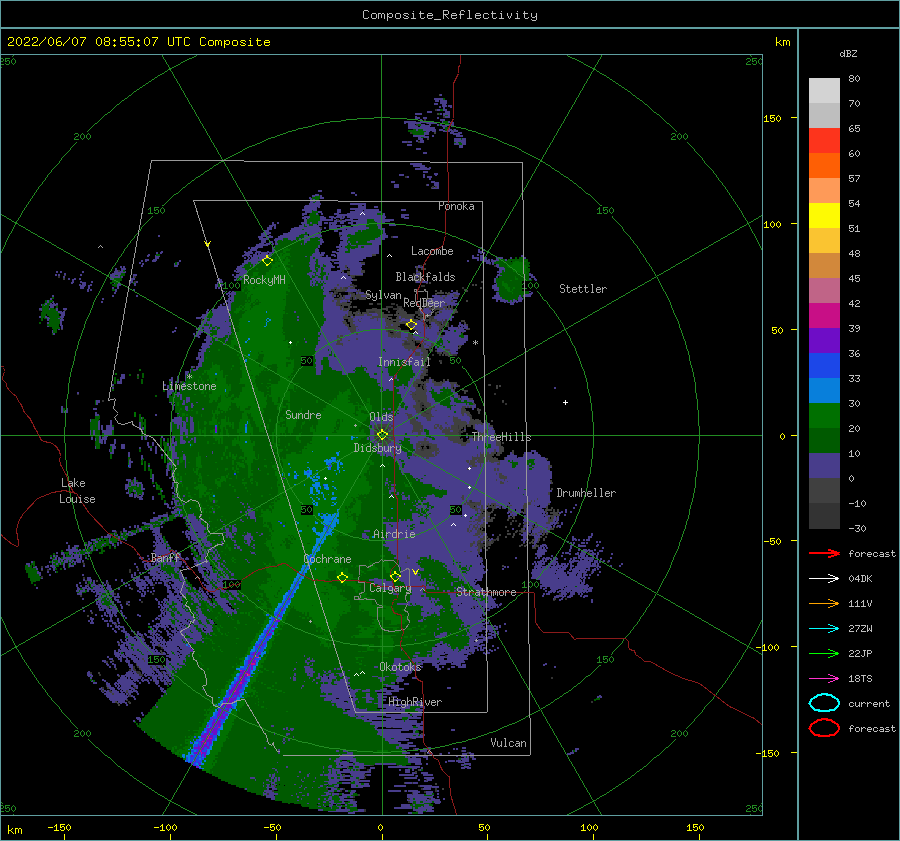Click the Drumheller city label
Screen dimensions: 900x841
[586, 493]
